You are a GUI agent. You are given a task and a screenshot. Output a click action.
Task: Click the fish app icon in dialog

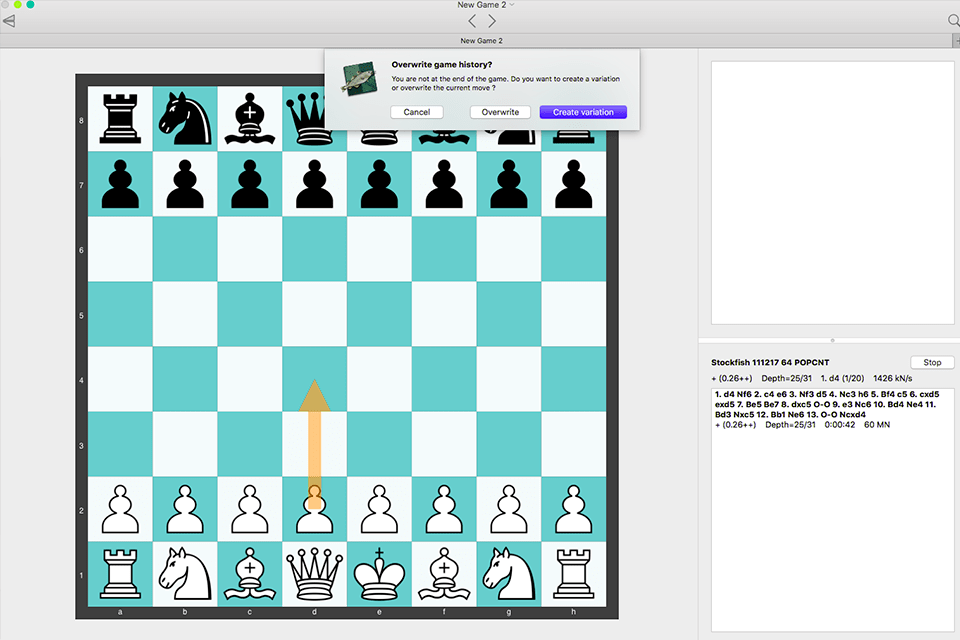(359, 78)
